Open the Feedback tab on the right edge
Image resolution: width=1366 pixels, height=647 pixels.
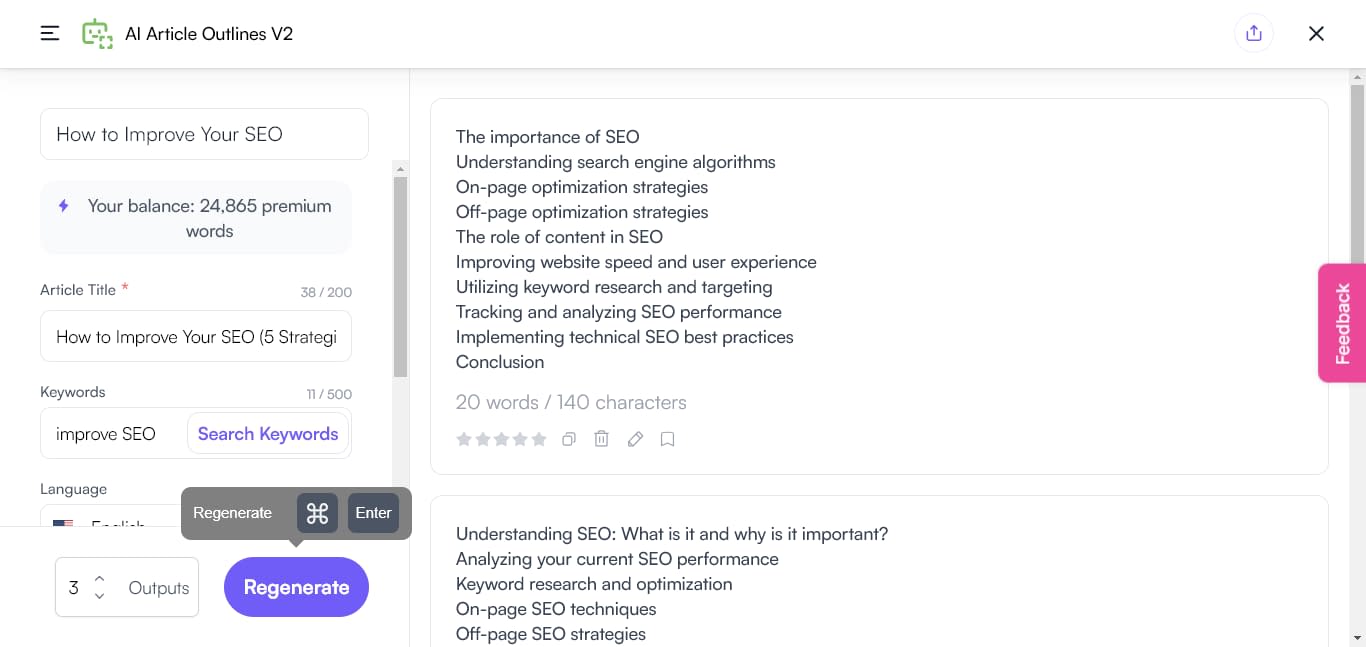tap(1341, 322)
